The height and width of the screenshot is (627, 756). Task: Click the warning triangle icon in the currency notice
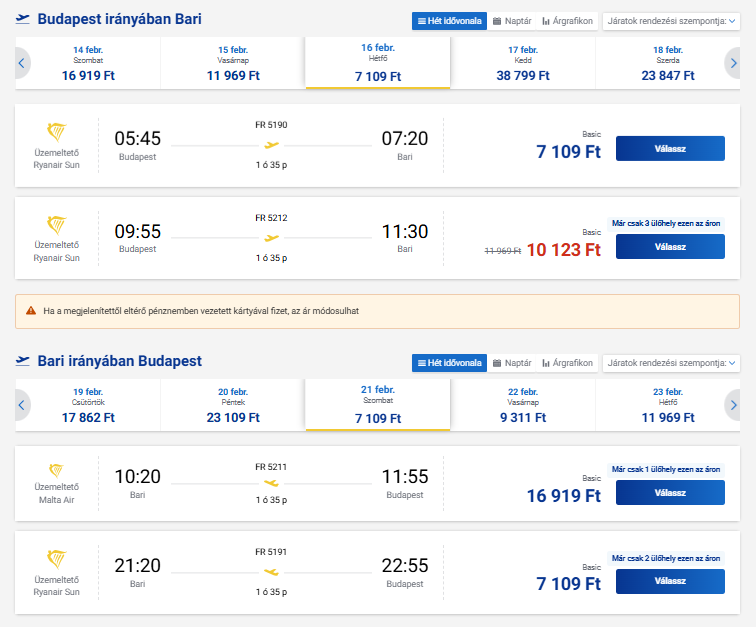(x=31, y=311)
